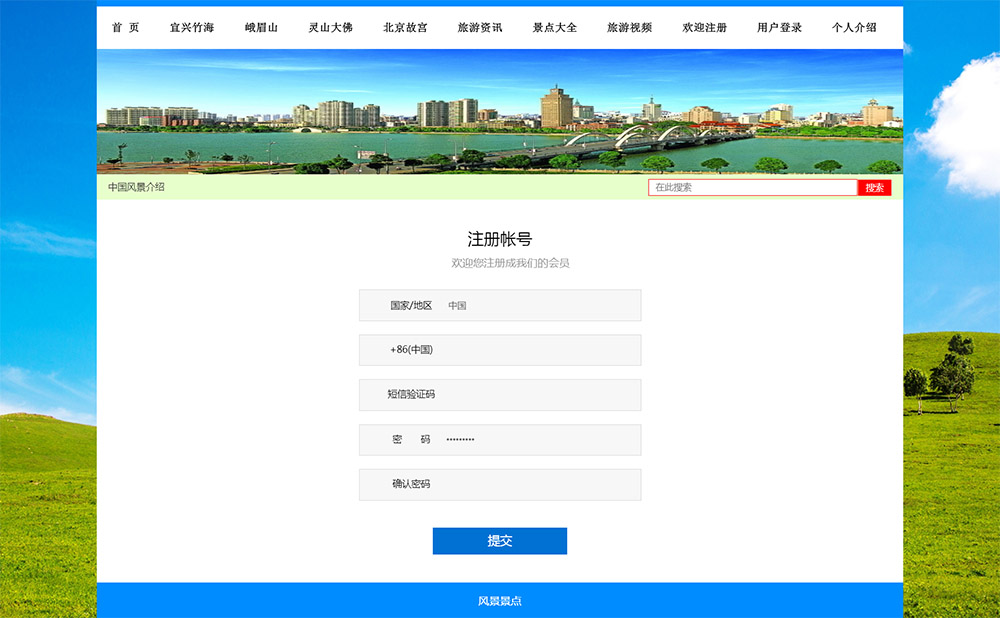Select 灵山大佛 in navigation bar
1000x618 pixels.
pyautogui.click(x=330, y=27)
